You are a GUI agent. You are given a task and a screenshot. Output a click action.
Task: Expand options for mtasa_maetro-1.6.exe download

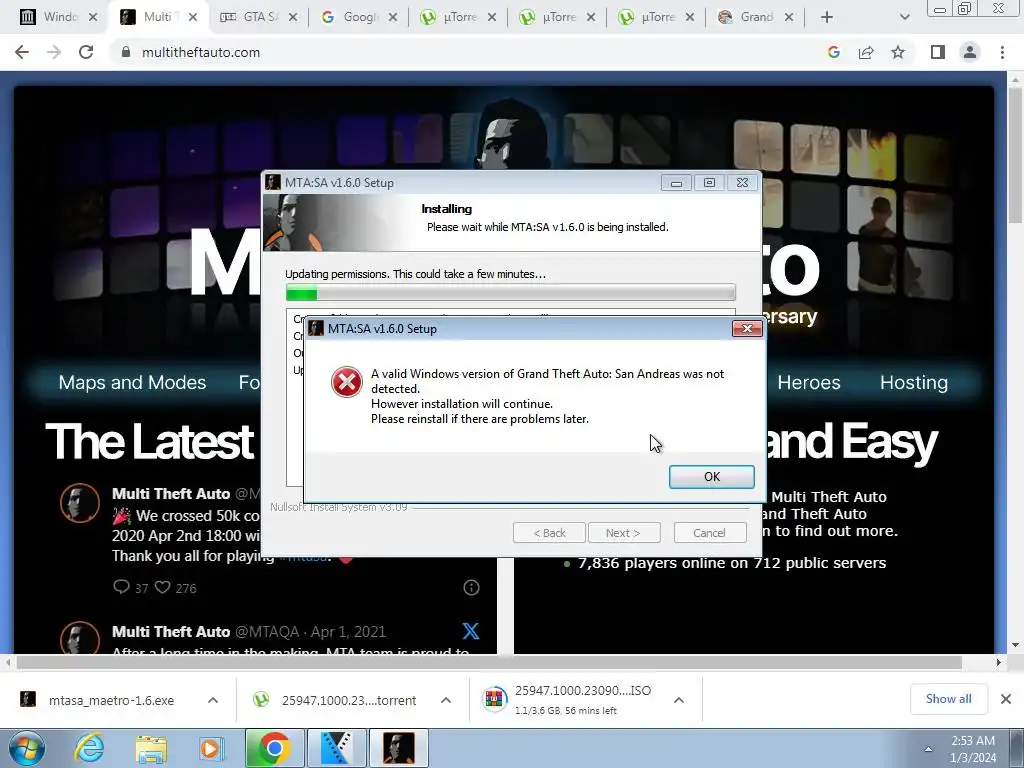point(213,700)
